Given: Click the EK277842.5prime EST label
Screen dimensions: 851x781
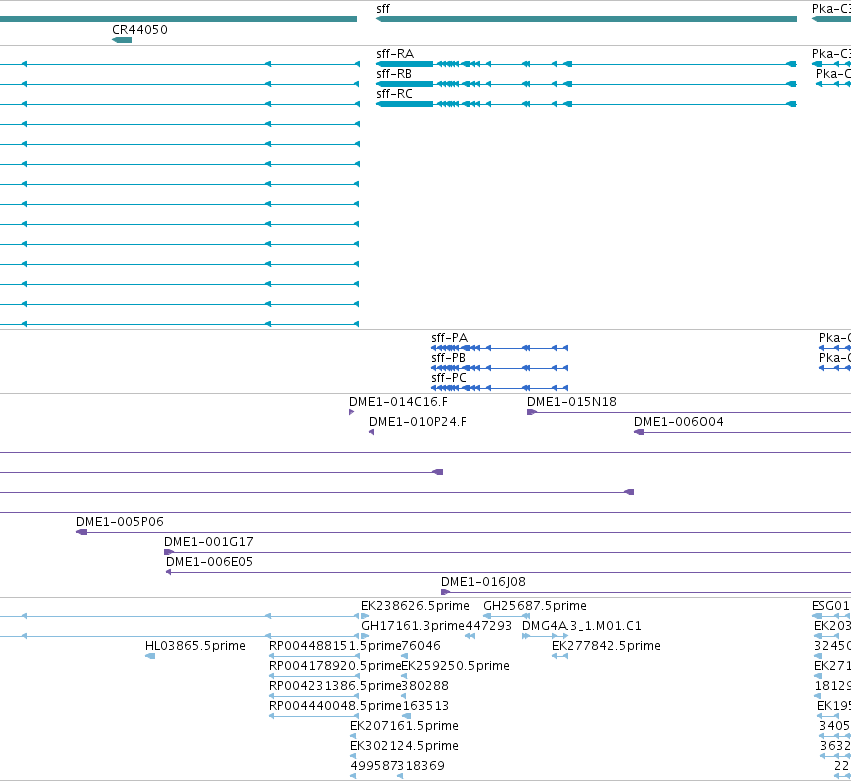Looking at the screenshot, I should point(606,646).
